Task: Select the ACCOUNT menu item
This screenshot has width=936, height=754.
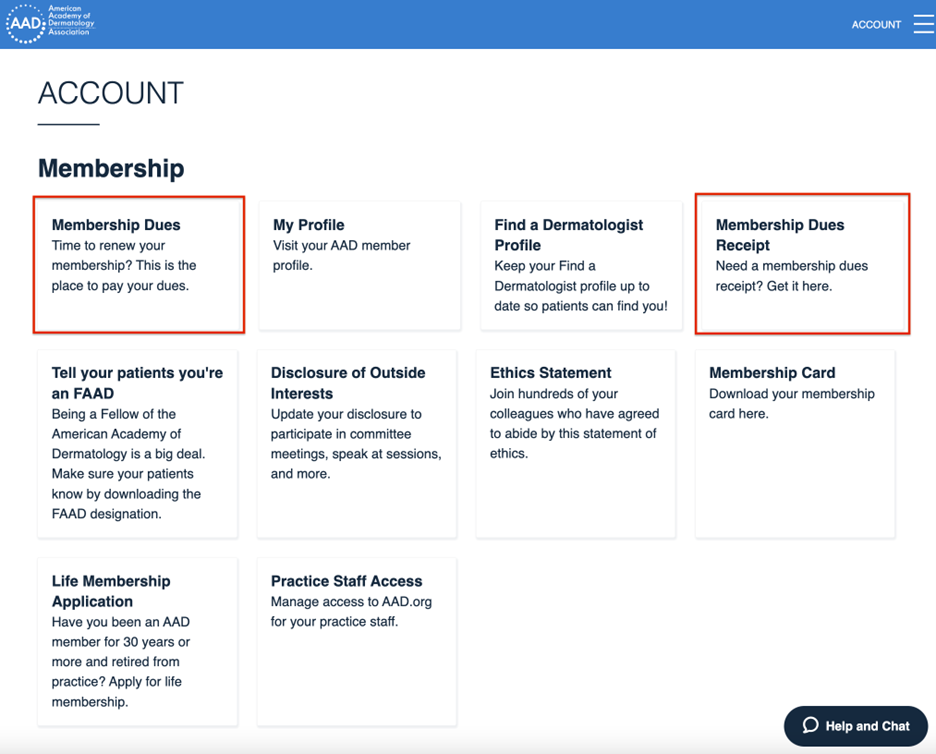Action: (x=876, y=24)
